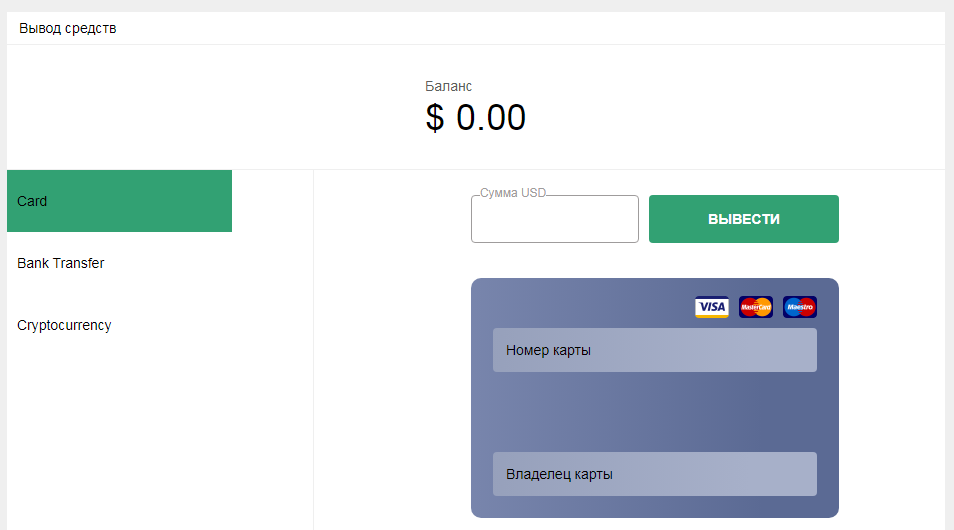Click the MasterCard logo icon
Viewport: 954px width, 530px height.
click(x=756, y=307)
